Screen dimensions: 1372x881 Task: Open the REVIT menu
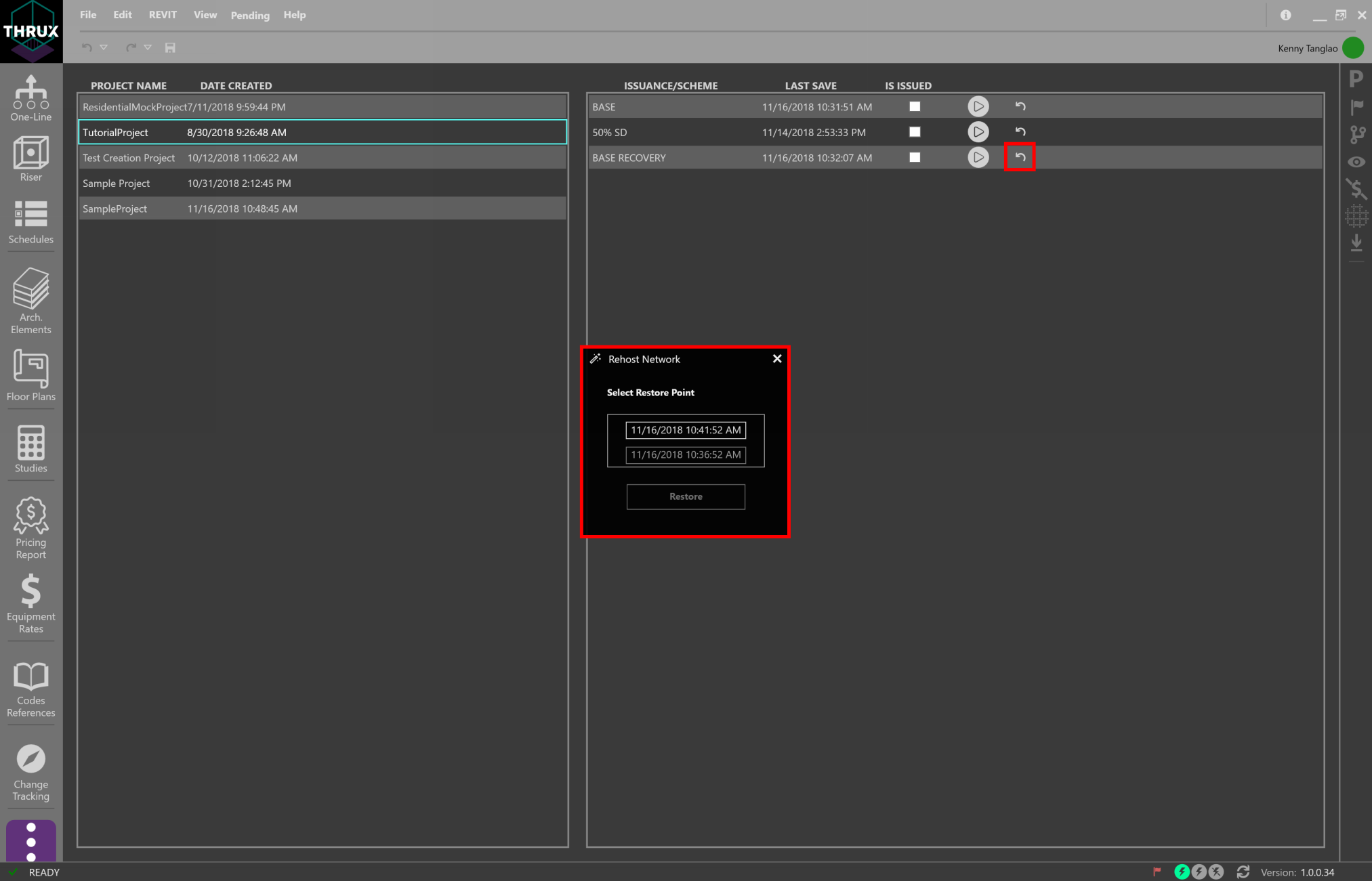[162, 14]
